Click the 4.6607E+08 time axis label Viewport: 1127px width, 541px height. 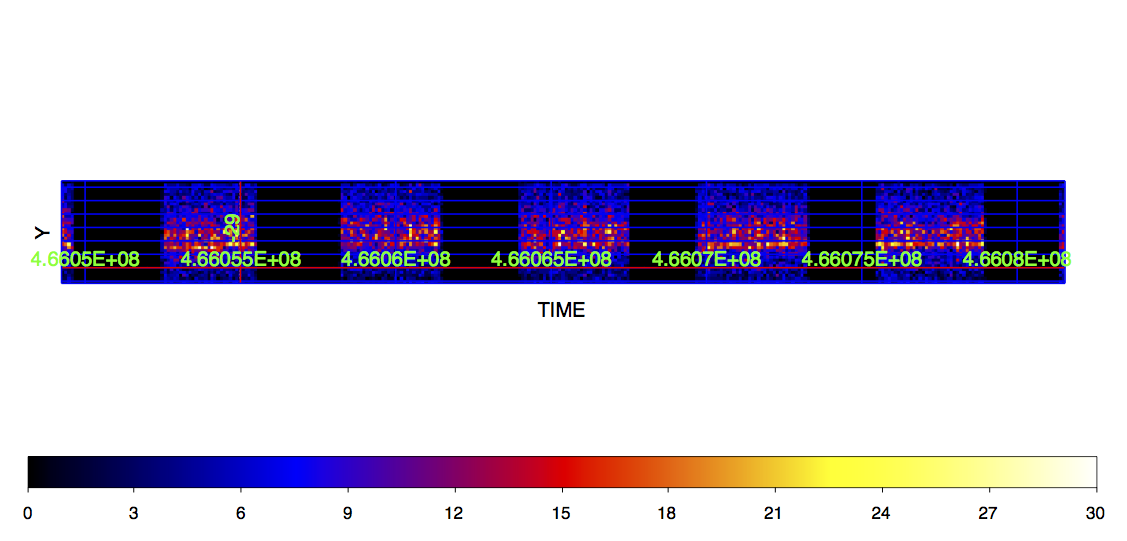click(707, 259)
